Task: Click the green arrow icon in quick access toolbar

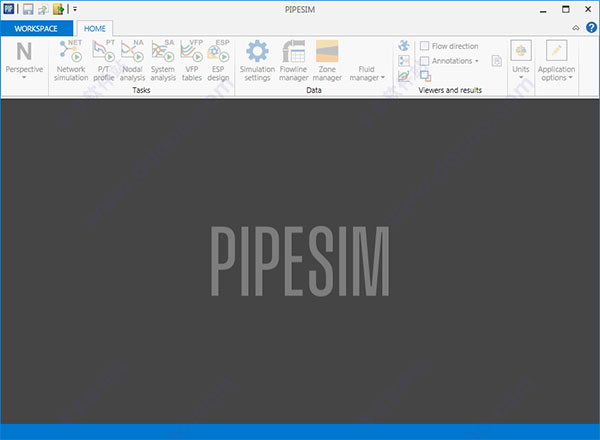Action: (x=43, y=9)
